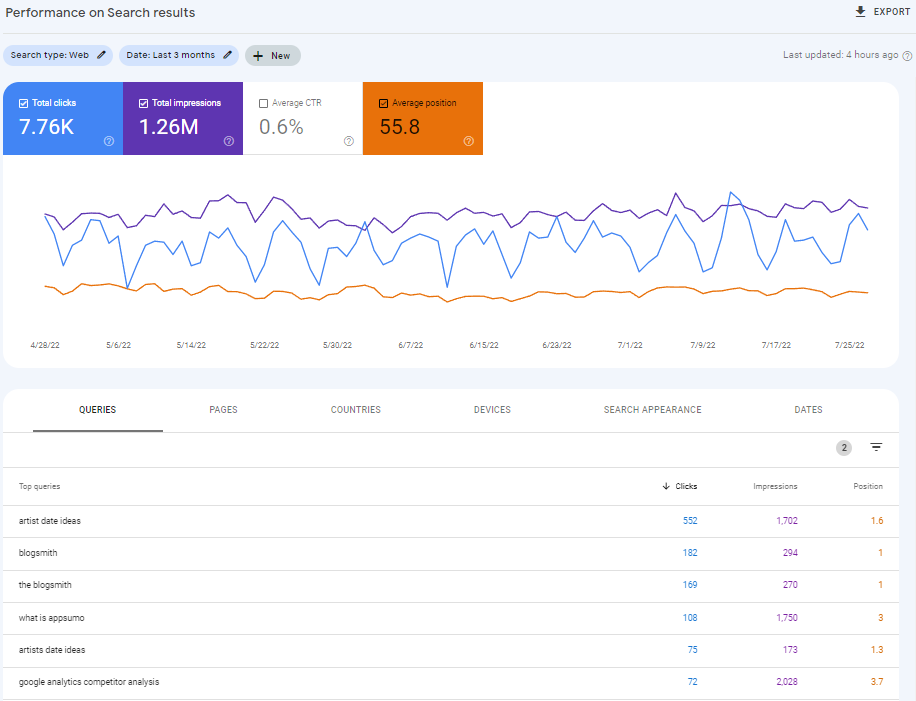Click the sort arrow beside Clicks column
The width and height of the screenshot is (916, 701).
[x=666, y=486]
